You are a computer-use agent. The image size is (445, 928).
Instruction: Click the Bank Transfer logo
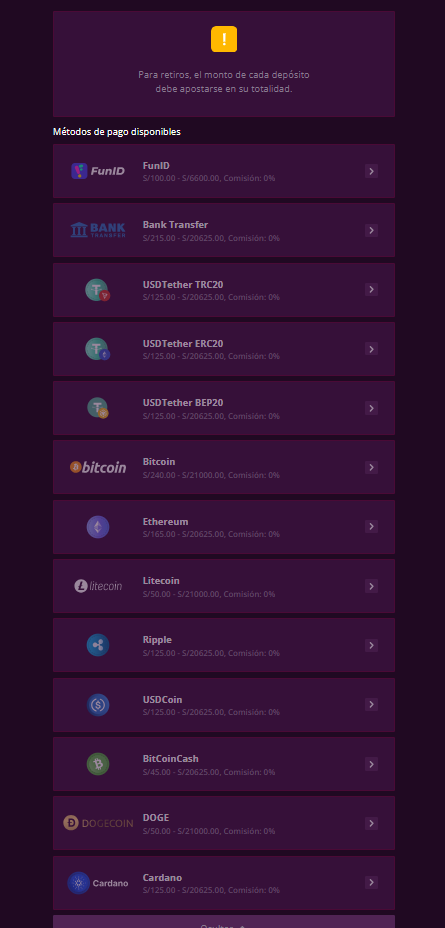[98, 230]
